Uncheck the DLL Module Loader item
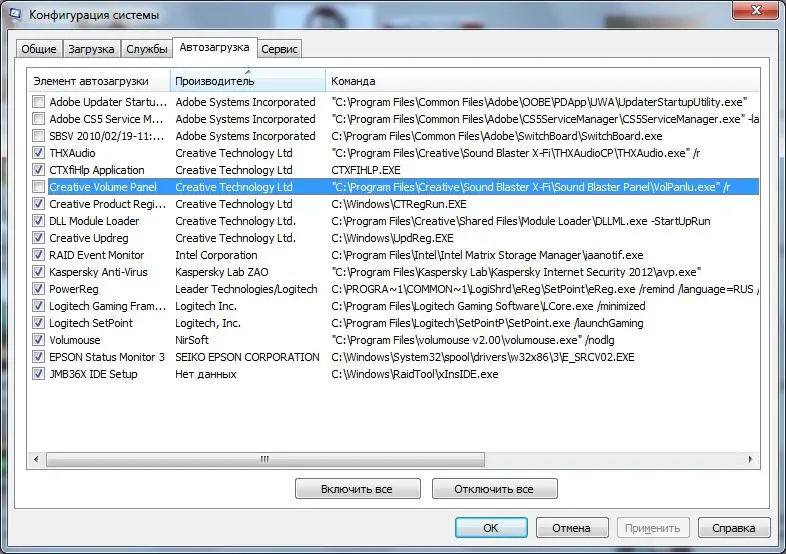Viewport: 786px width, 554px height. (x=39, y=221)
